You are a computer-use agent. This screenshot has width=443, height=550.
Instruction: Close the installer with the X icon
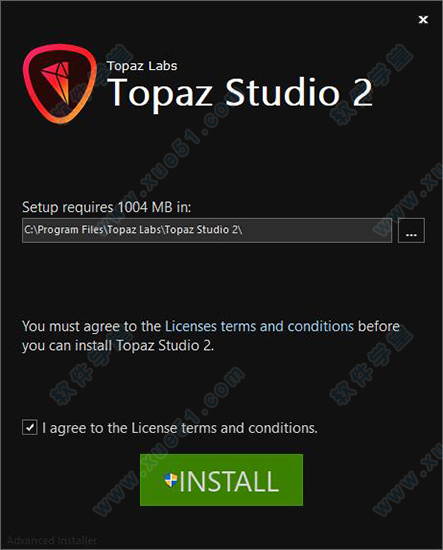click(423, 20)
